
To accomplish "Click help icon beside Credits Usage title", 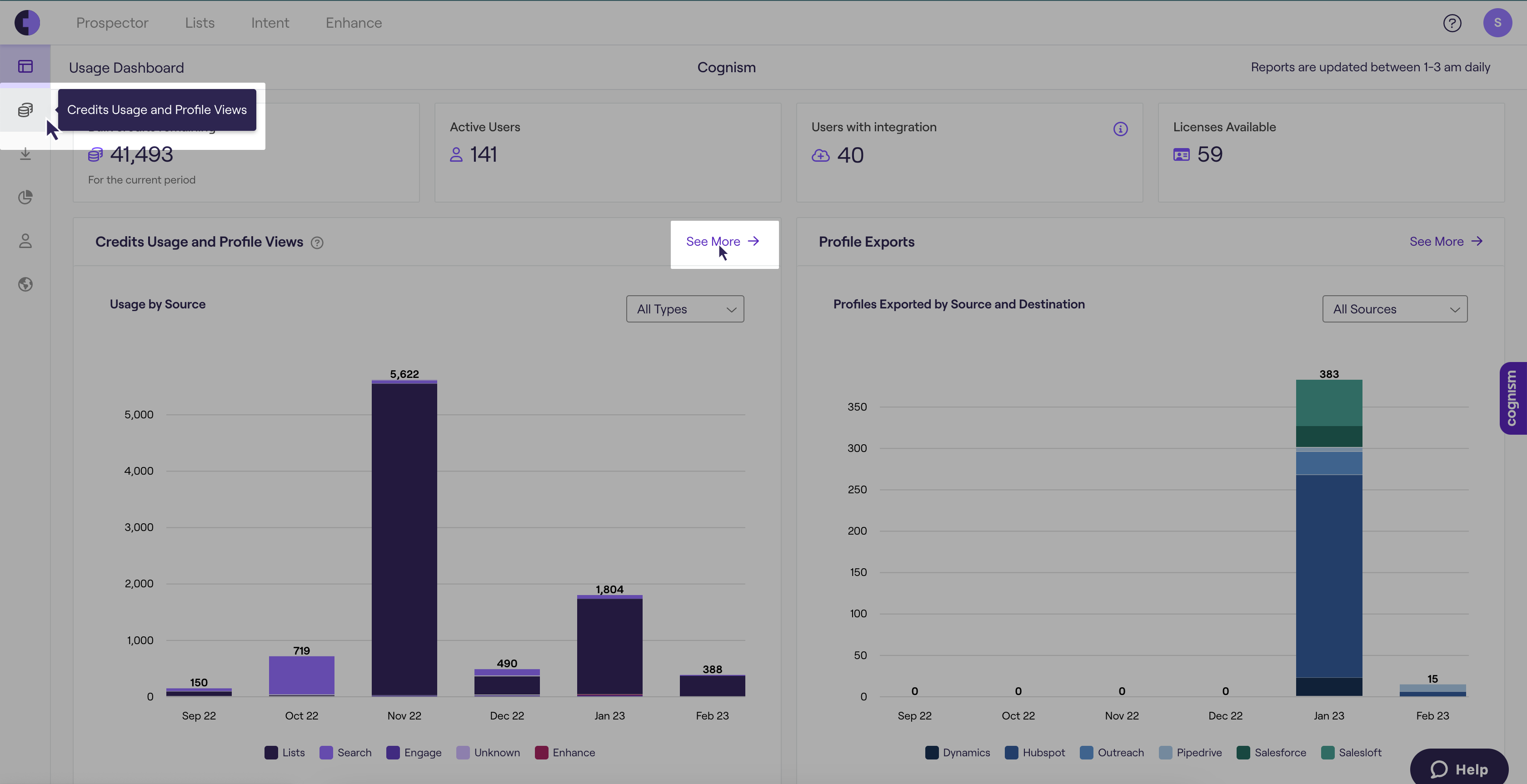I will tap(317, 243).
